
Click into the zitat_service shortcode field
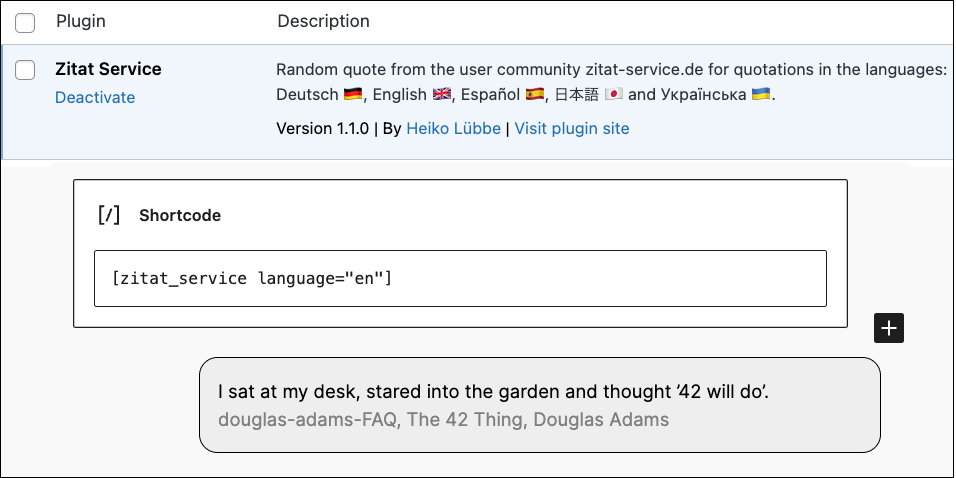pyautogui.click(x=460, y=278)
